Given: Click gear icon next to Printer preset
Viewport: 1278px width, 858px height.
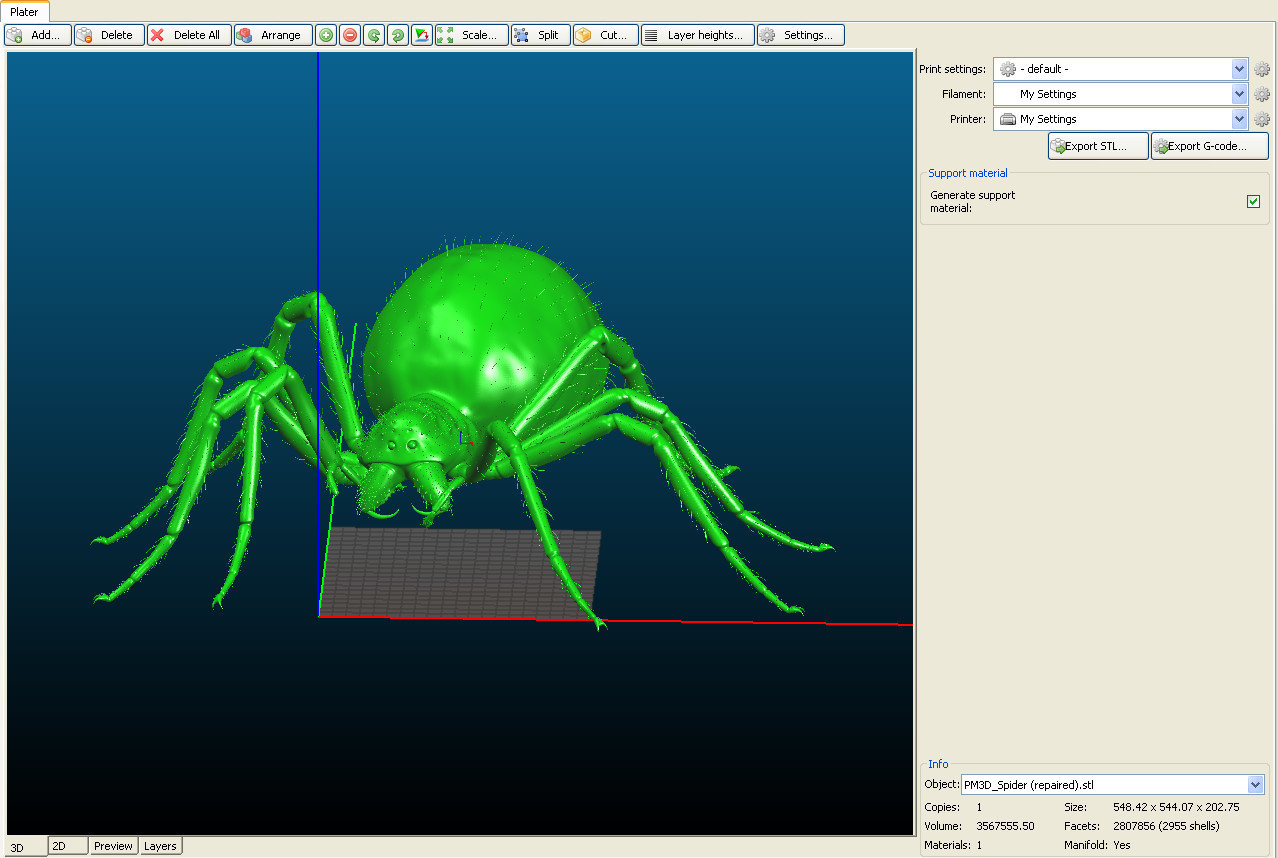Looking at the screenshot, I should pyautogui.click(x=1262, y=119).
